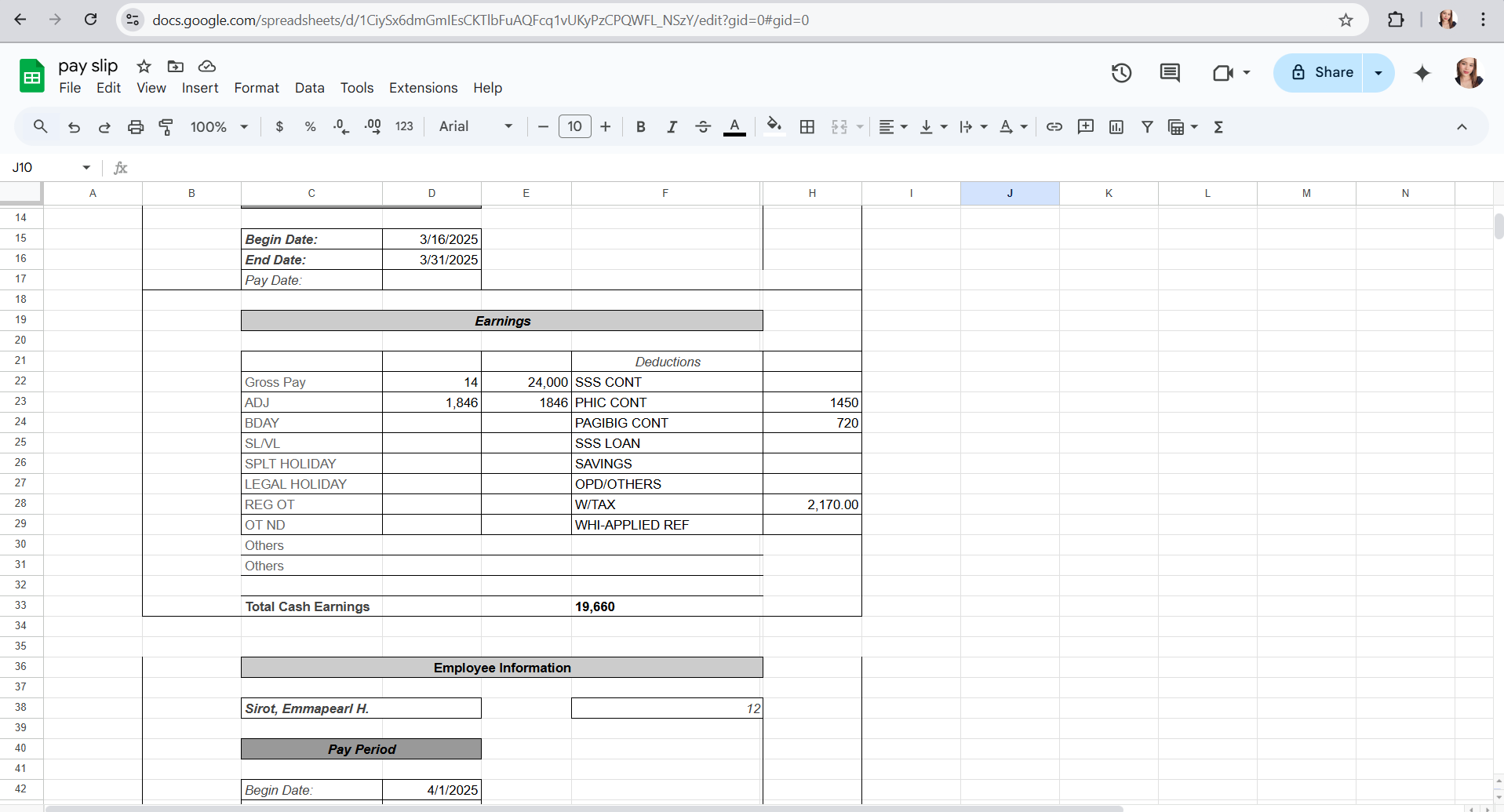The width and height of the screenshot is (1504, 812).
Task: Star the pay slip document
Action: [x=144, y=66]
